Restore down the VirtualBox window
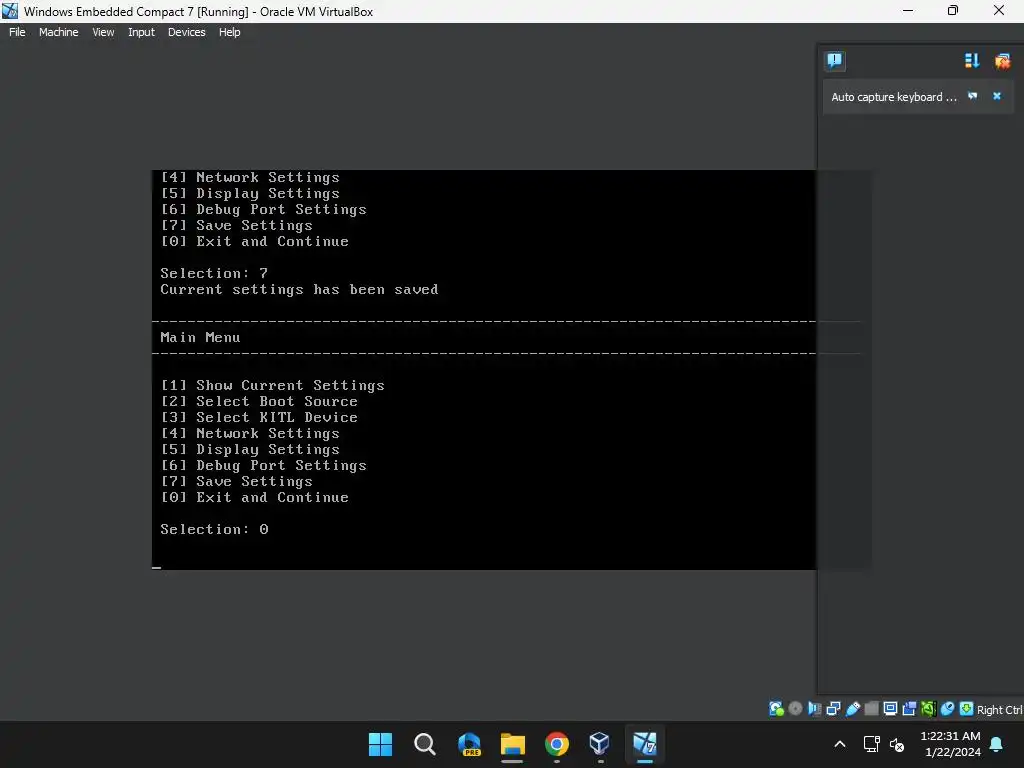 (x=953, y=11)
